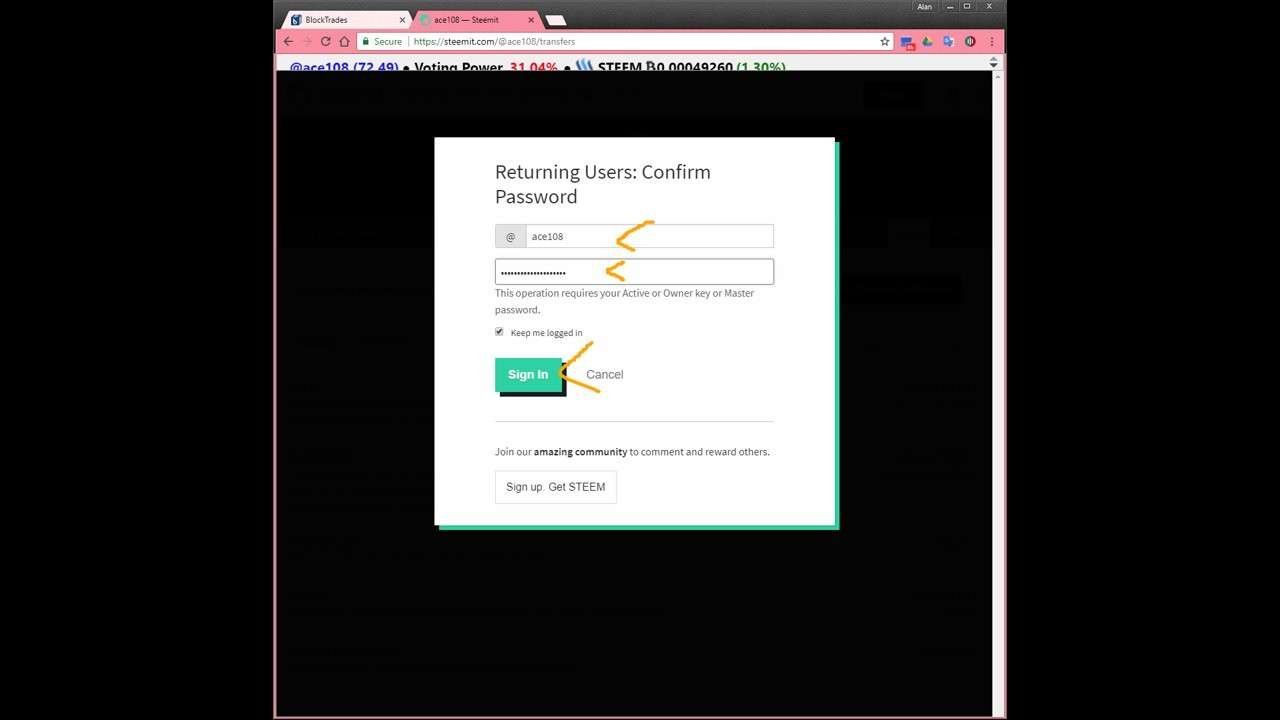This screenshot has height=720, width=1280.
Task: Focus the password field
Action: (634, 272)
